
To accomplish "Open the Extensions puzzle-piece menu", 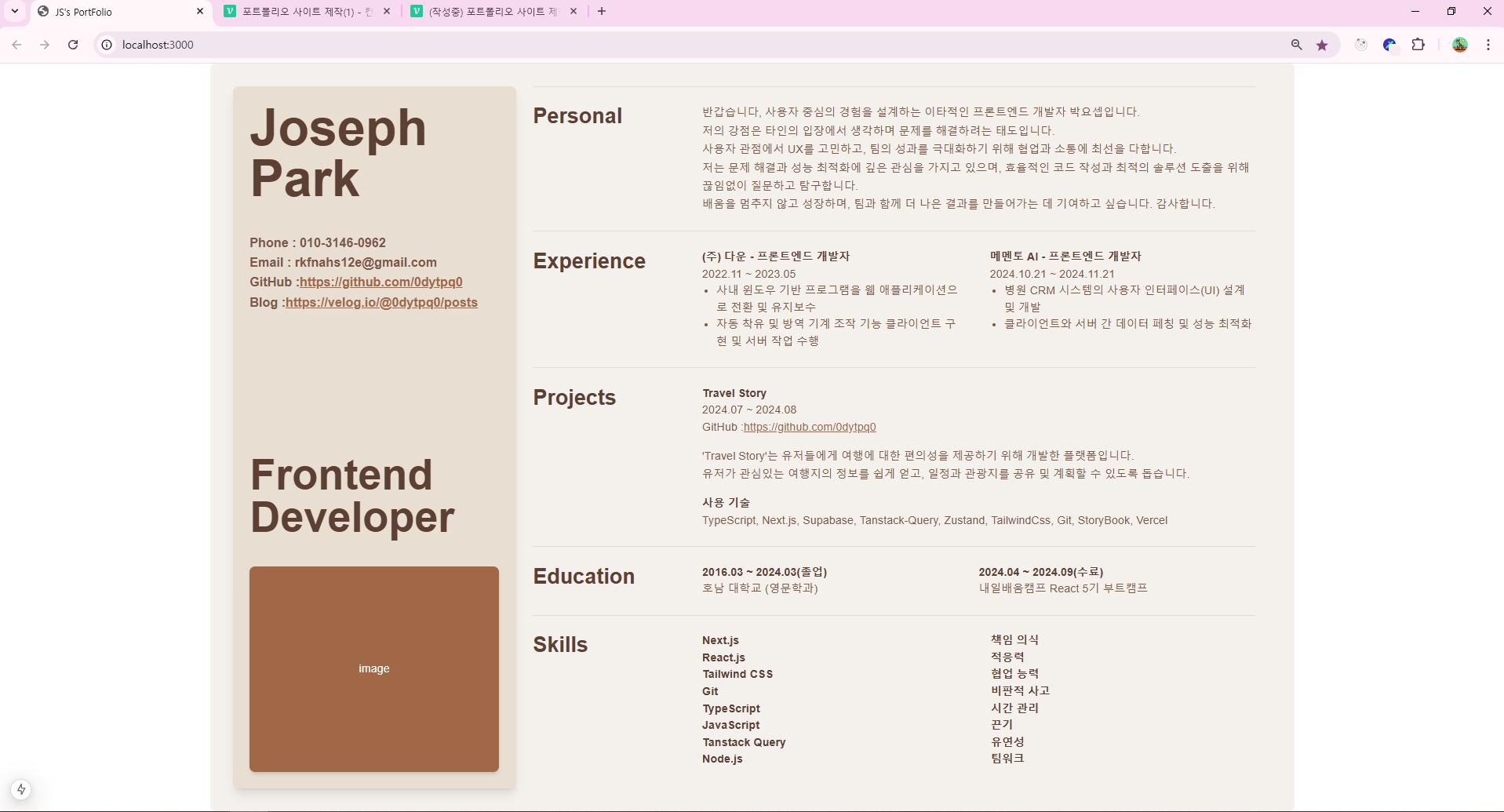I will [x=1418, y=45].
